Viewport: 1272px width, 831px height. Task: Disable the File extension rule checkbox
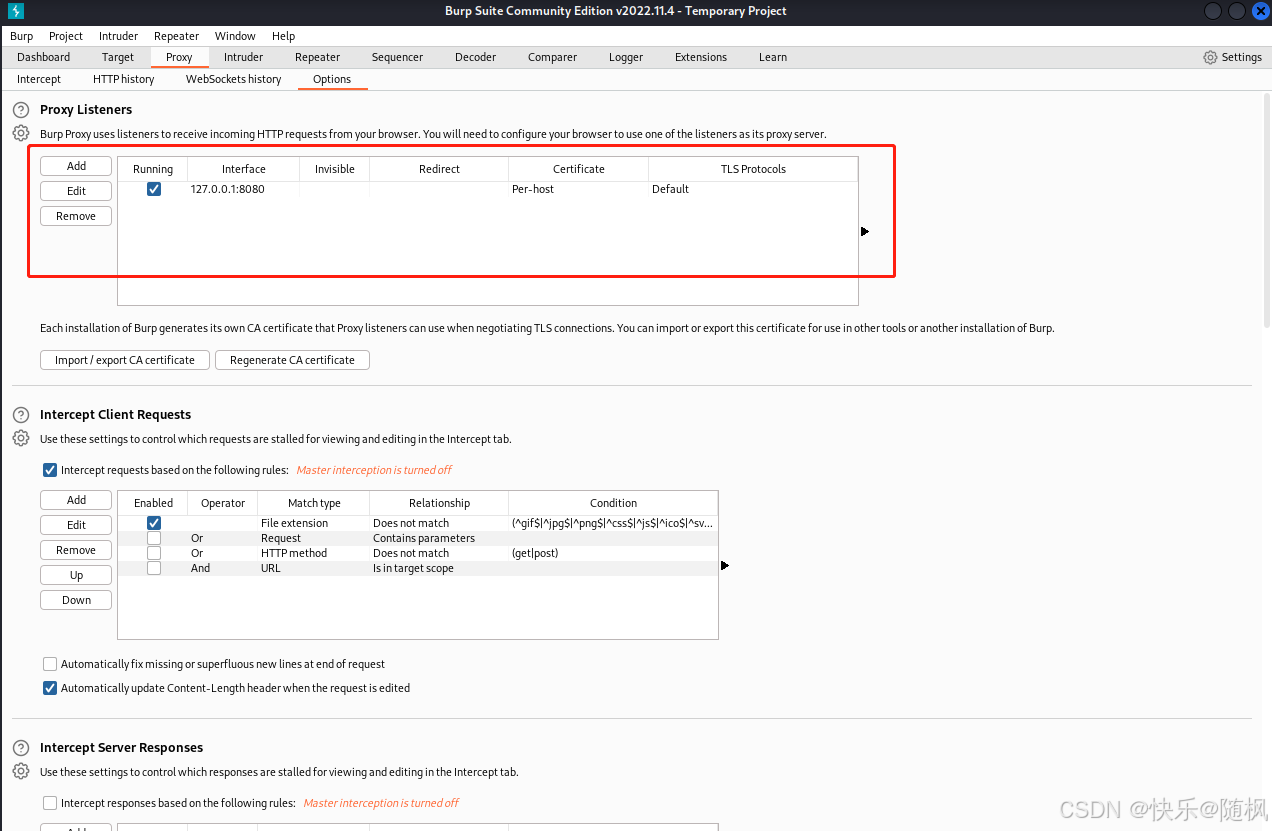tap(154, 522)
